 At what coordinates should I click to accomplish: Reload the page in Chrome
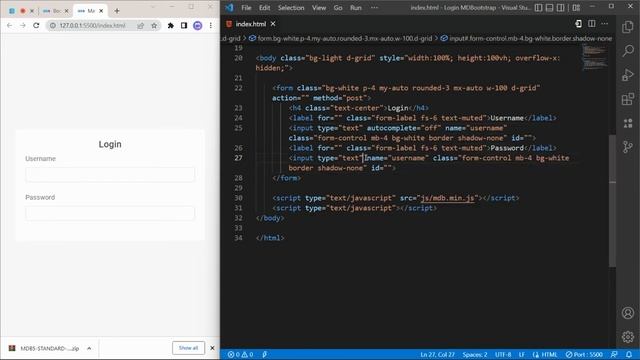[36, 25]
